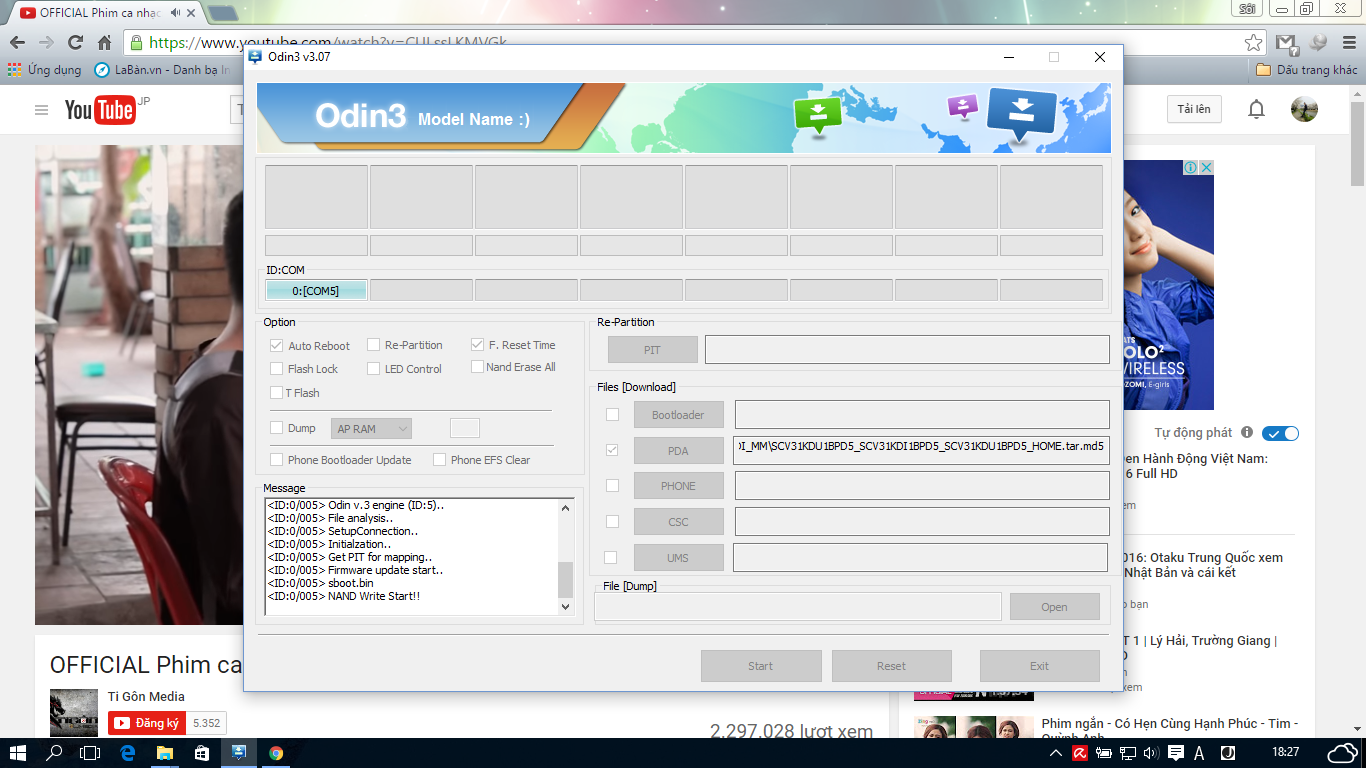1366x768 pixels.
Task: Toggle the Auto Reboot checkbox in Odin3
Action: point(276,346)
